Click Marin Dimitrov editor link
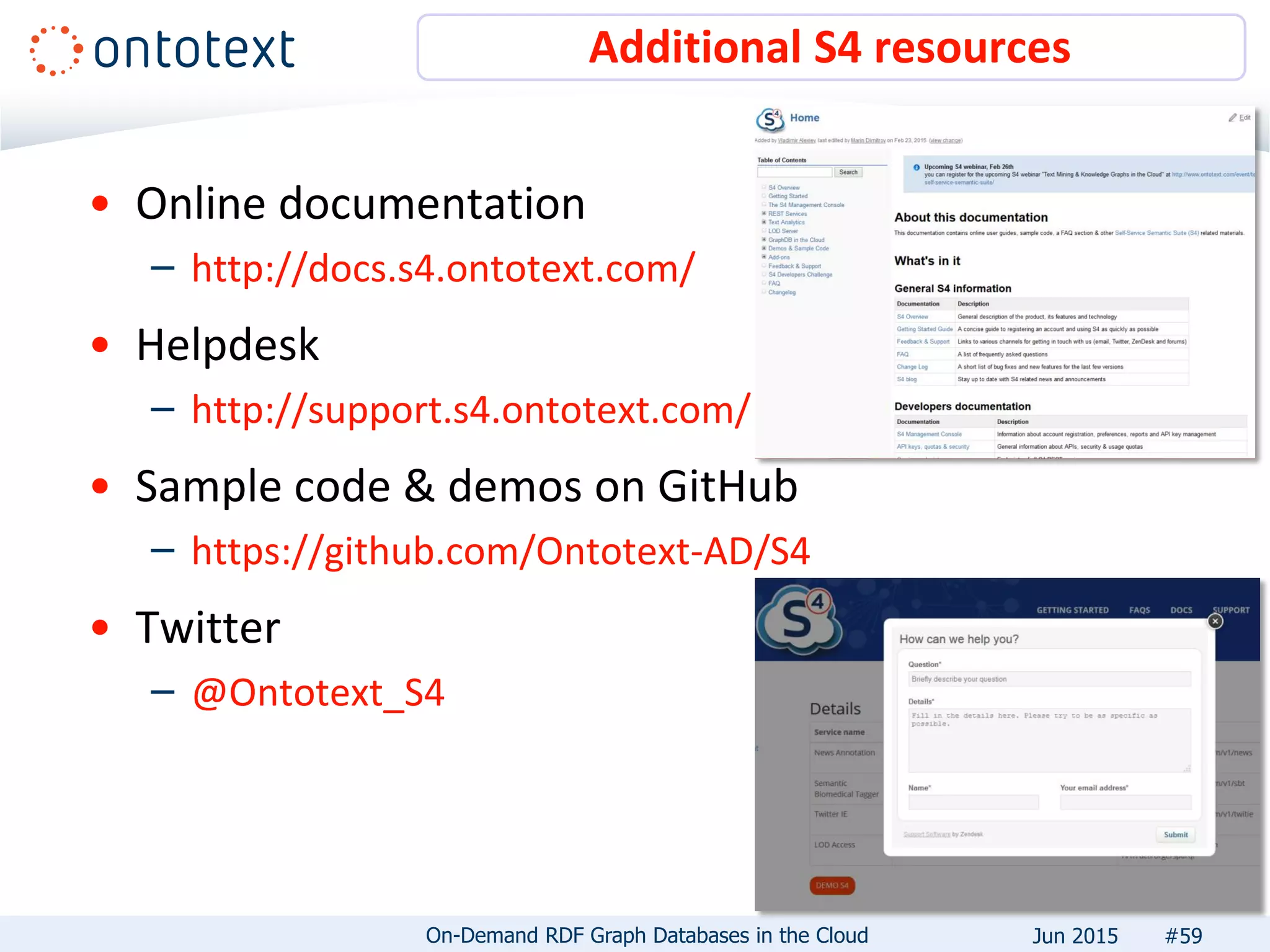The width and height of the screenshot is (1270, 952). coord(868,141)
